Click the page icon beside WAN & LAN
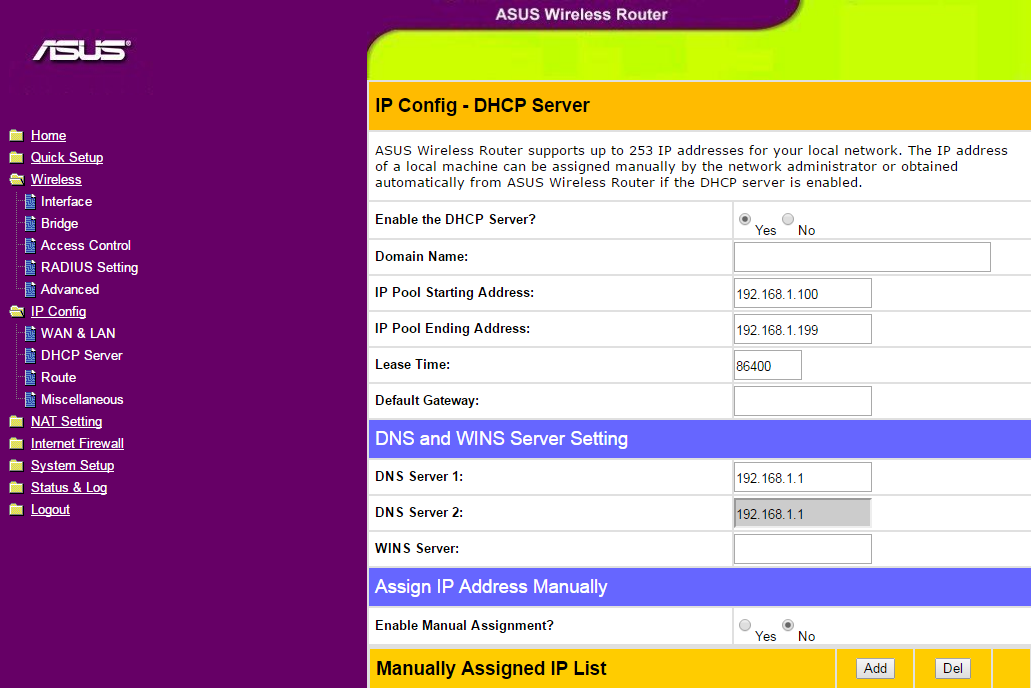 [x=30, y=333]
